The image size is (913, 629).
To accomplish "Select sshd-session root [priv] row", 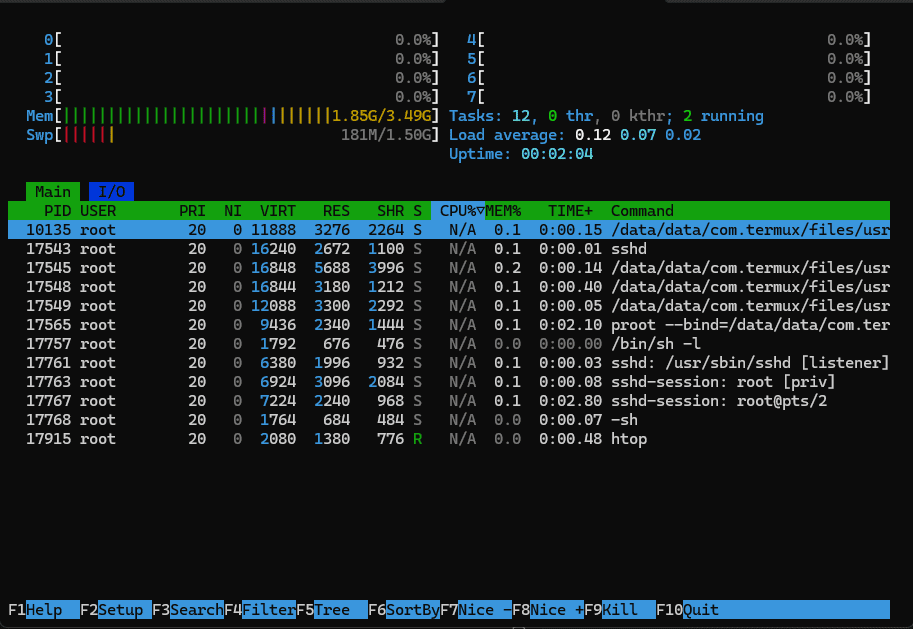I will tap(449, 382).
